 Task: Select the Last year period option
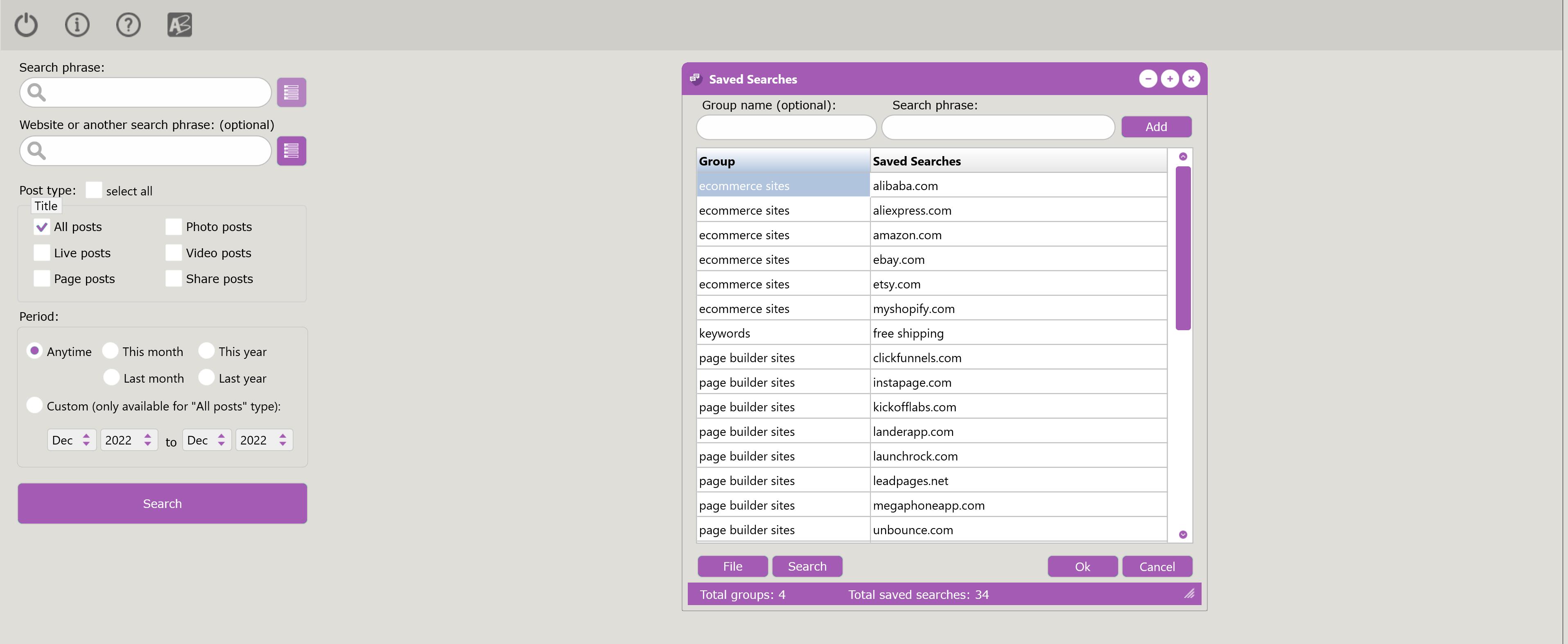(206, 378)
